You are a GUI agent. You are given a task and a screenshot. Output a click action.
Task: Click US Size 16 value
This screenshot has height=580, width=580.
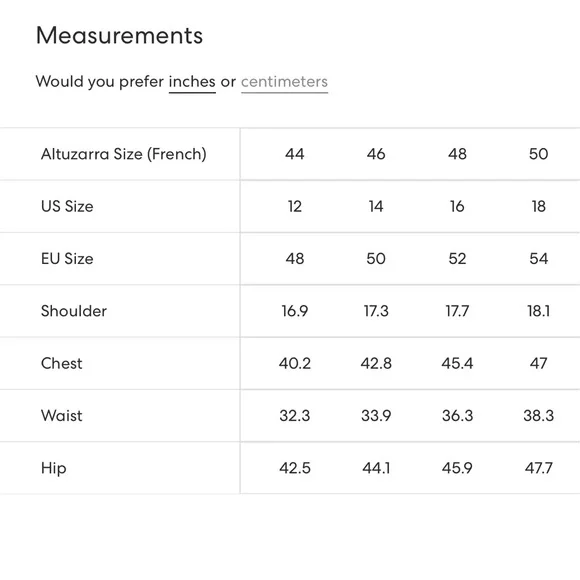(x=457, y=206)
